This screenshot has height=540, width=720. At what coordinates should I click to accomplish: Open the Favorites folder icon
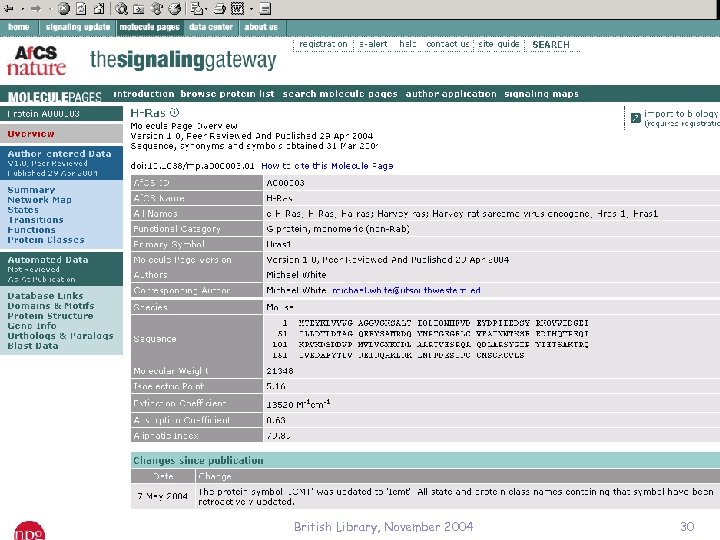coord(139,8)
